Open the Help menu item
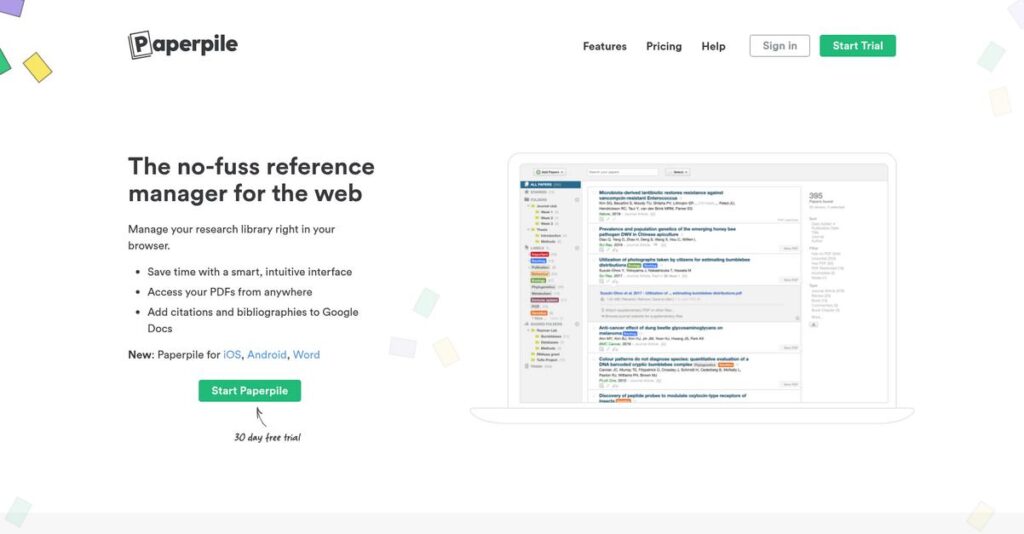 [713, 46]
